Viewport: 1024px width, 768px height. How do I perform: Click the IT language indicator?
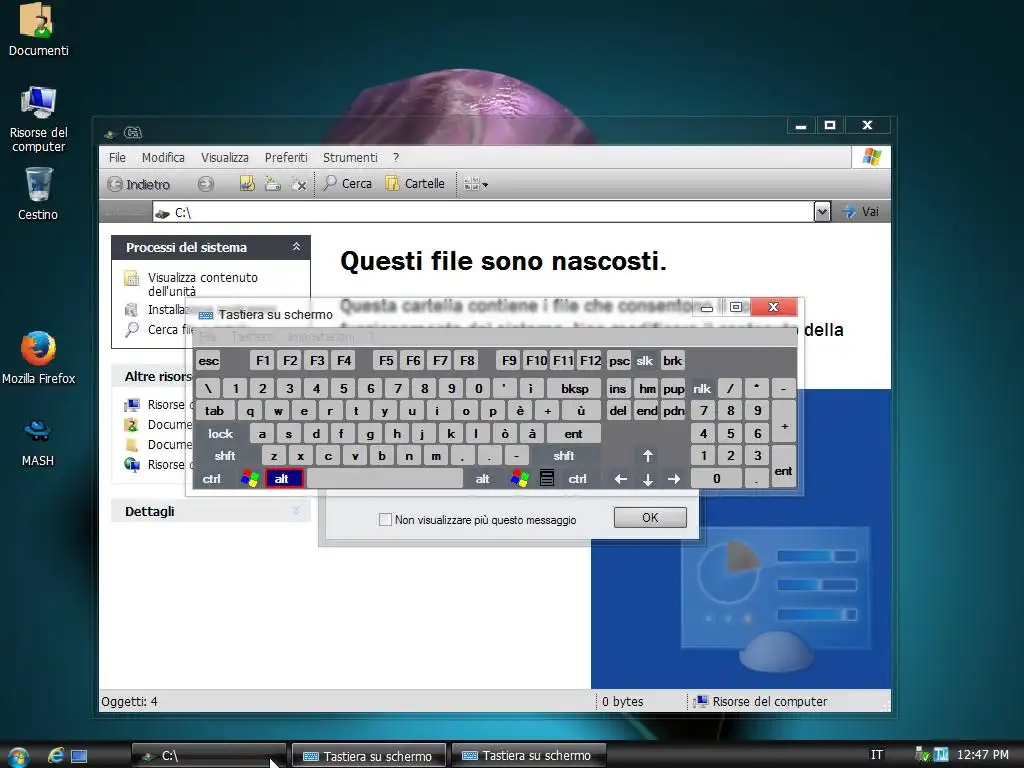(876, 755)
